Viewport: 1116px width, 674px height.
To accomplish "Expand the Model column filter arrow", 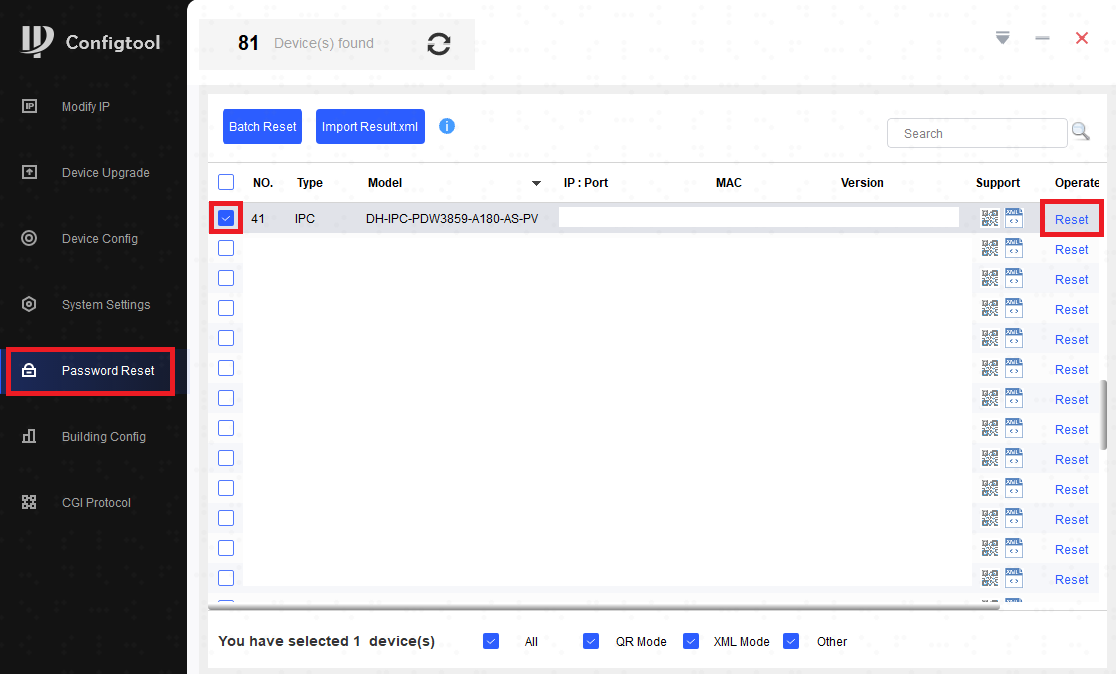I will (536, 184).
